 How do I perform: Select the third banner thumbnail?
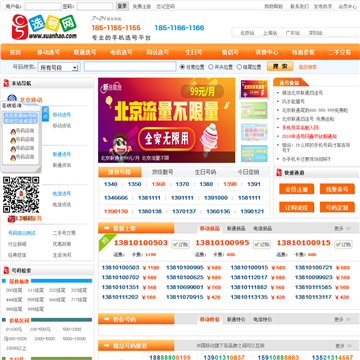(x=254, y=132)
